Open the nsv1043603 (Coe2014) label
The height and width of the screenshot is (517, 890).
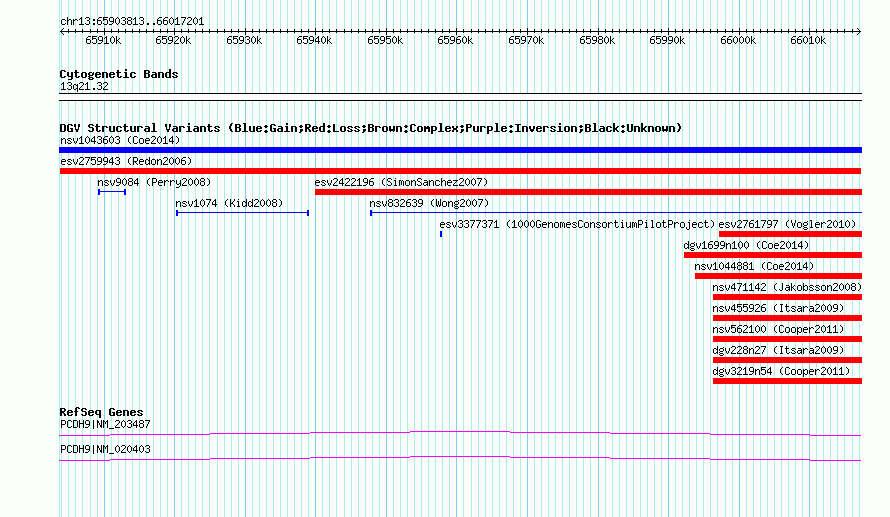click(x=120, y=140)
